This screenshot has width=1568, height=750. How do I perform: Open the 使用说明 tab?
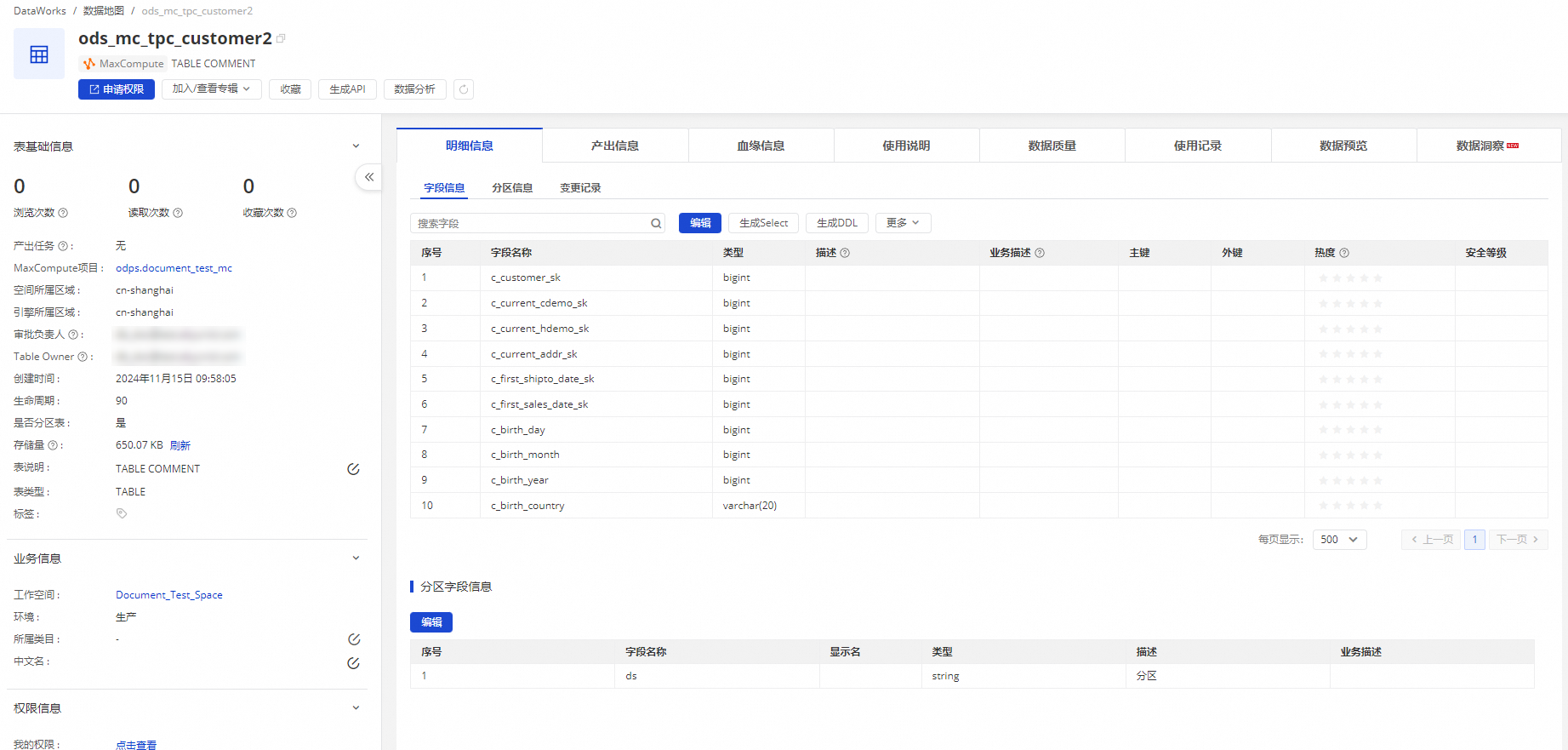pos(906,146)
